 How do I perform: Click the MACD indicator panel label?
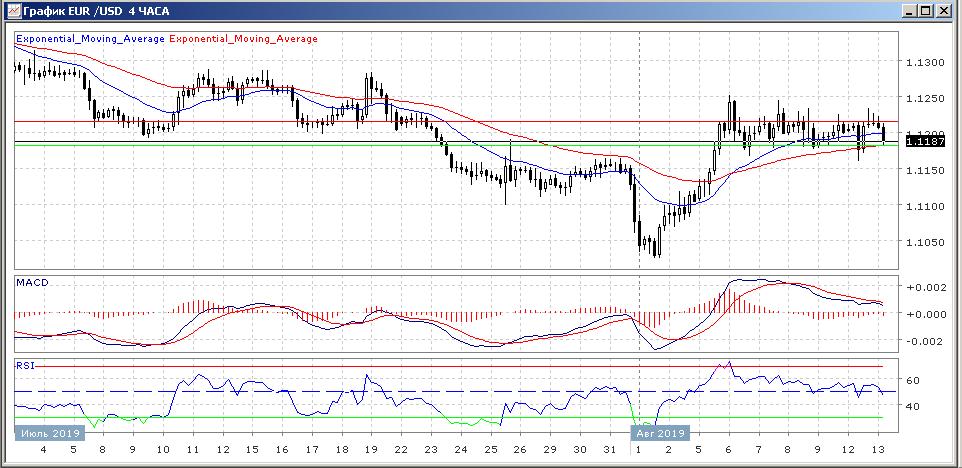tap(32, 283)
